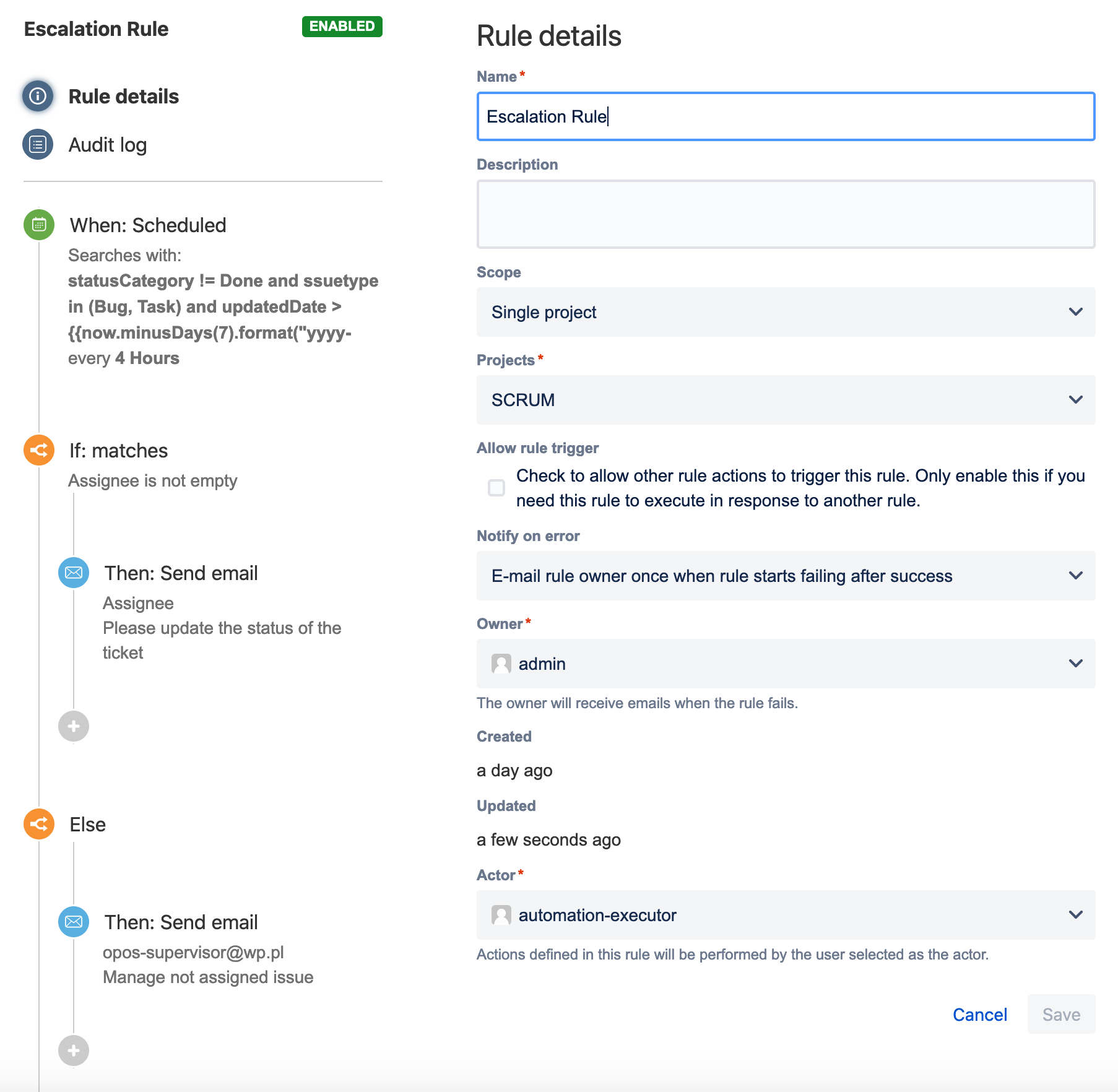1118x1092 pixels.
Task: Expand the Notify on error dropdown
Action: (785, 576)
